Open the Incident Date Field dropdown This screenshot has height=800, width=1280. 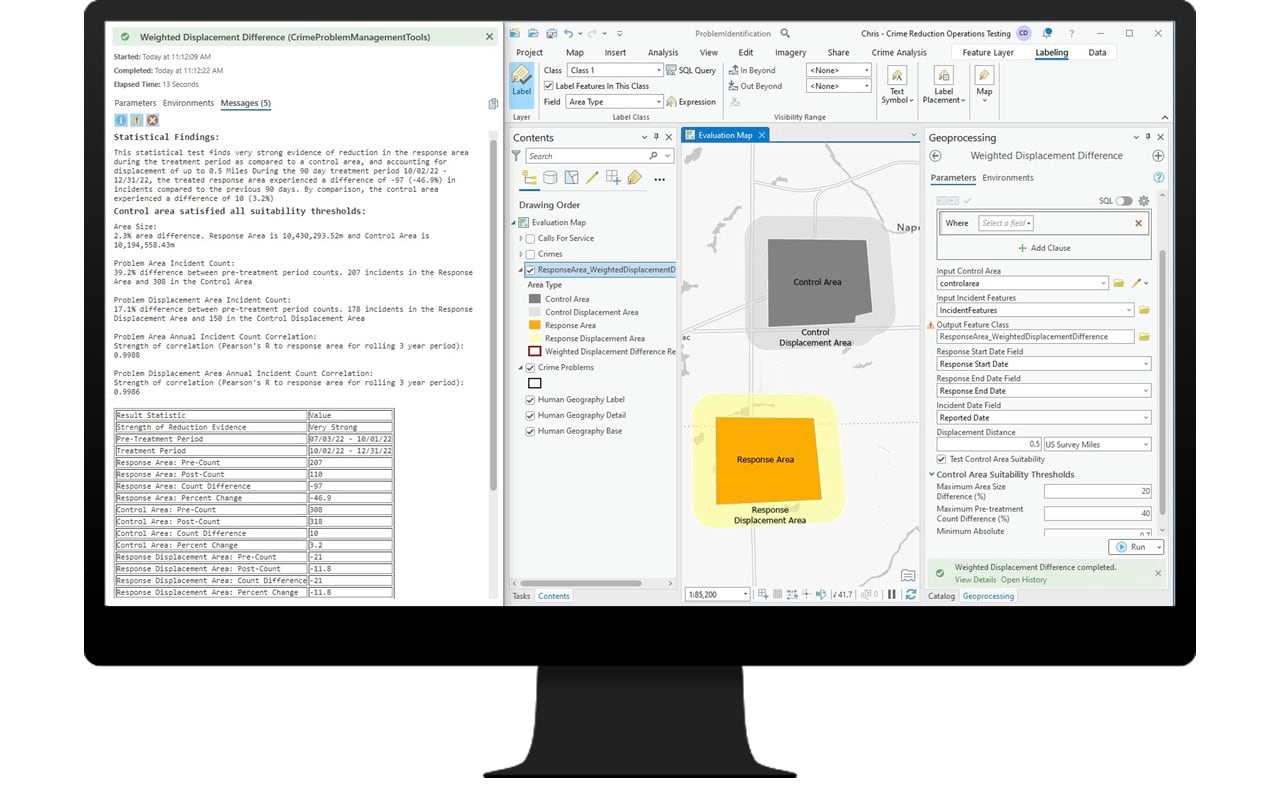(x=1044, y=418)
